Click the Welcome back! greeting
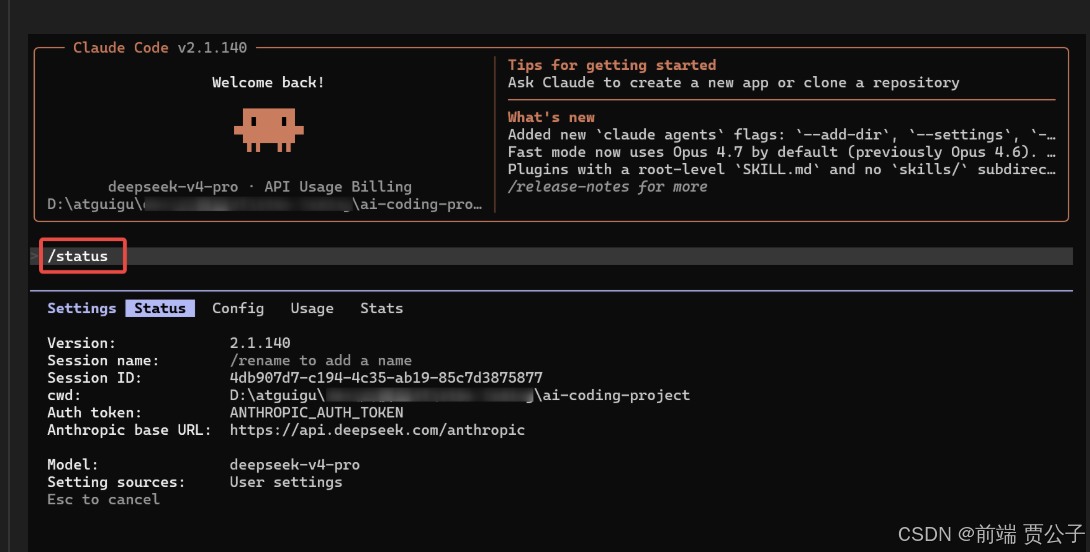Image resolution: width=1090 pixels, height=552 pixels. coord(268,82)
